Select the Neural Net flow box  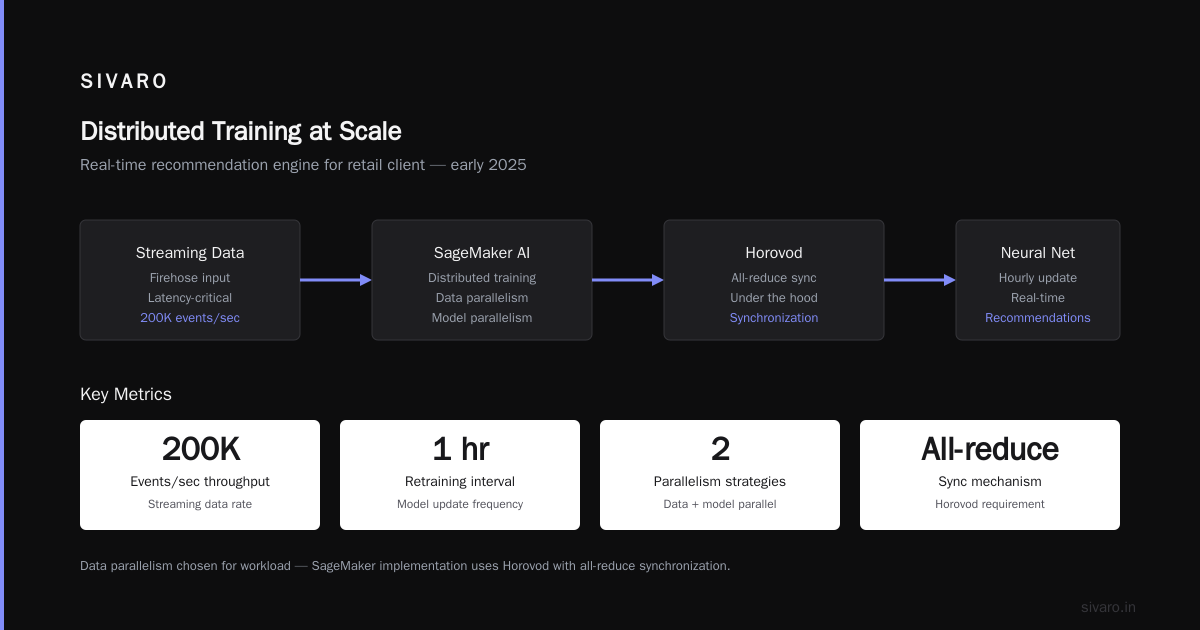[x=1038, y=280]
